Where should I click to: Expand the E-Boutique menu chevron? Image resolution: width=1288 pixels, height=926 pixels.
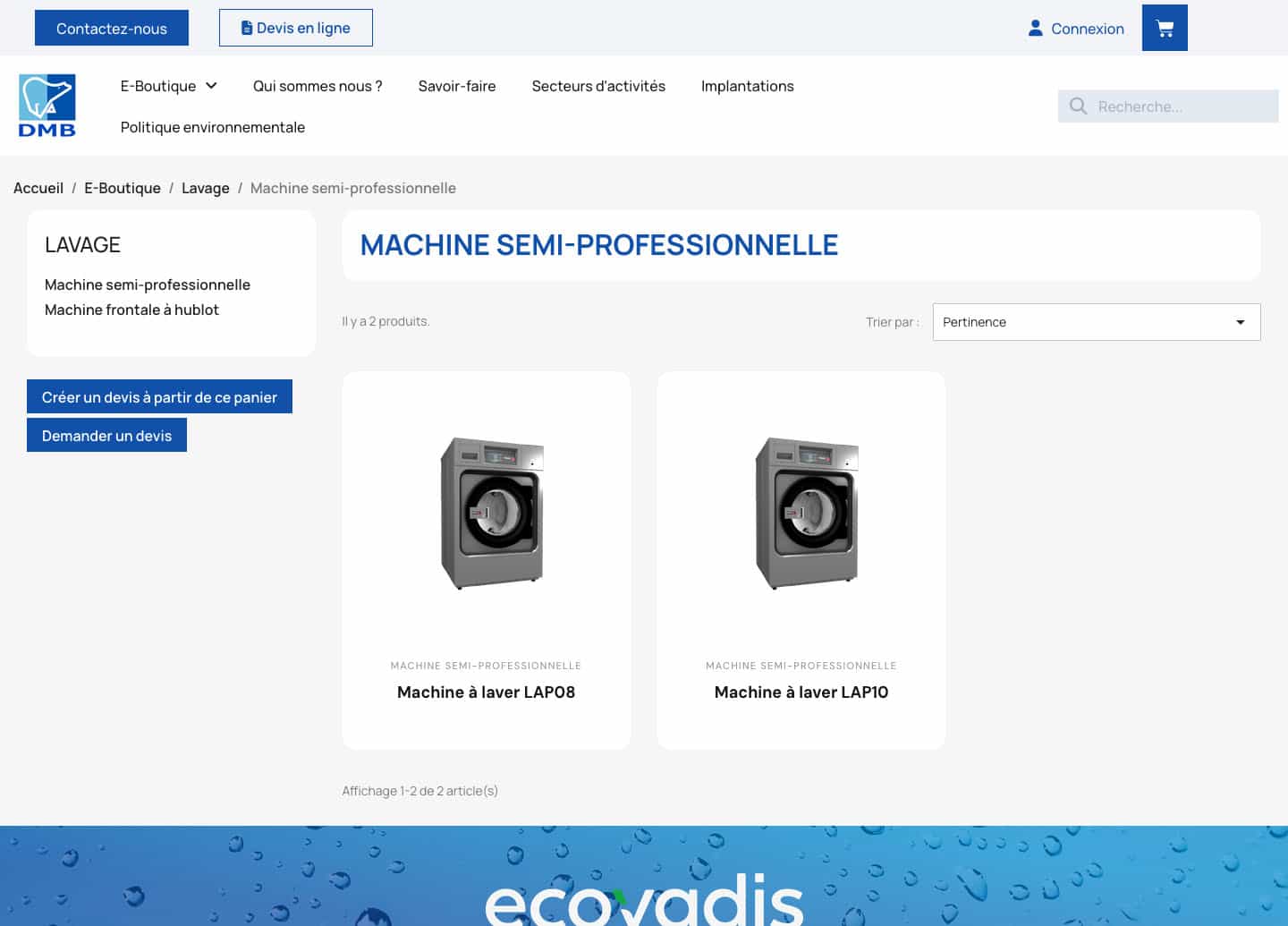212,86
